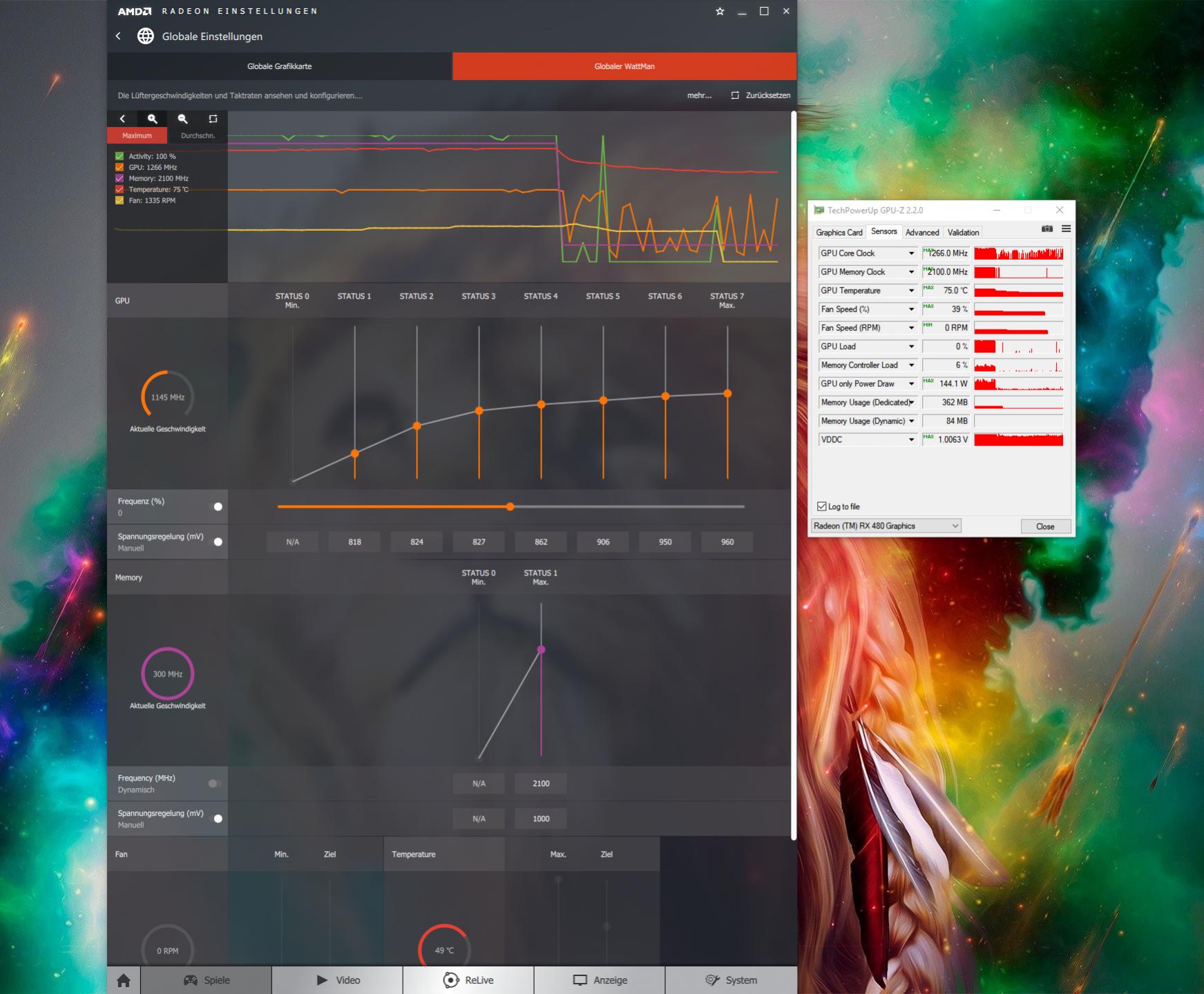This screenshot has height=994, width=1204.
Task: Click the Maximum graph view button
Action: 137,135
